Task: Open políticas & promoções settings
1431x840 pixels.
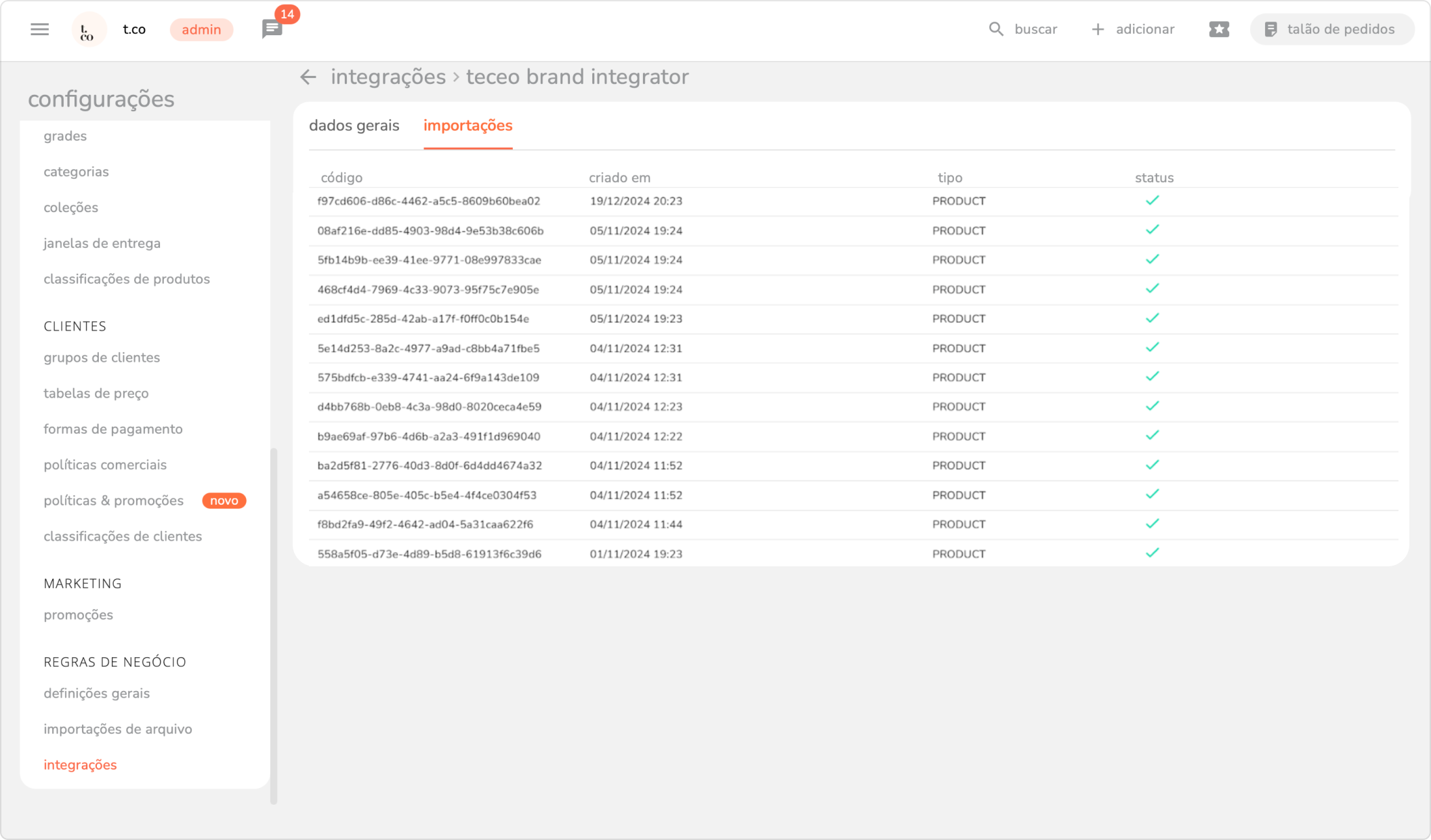Action: tap(114, 501)
